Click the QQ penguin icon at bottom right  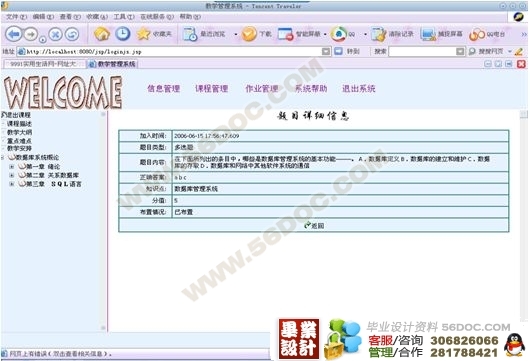point(514,345)
